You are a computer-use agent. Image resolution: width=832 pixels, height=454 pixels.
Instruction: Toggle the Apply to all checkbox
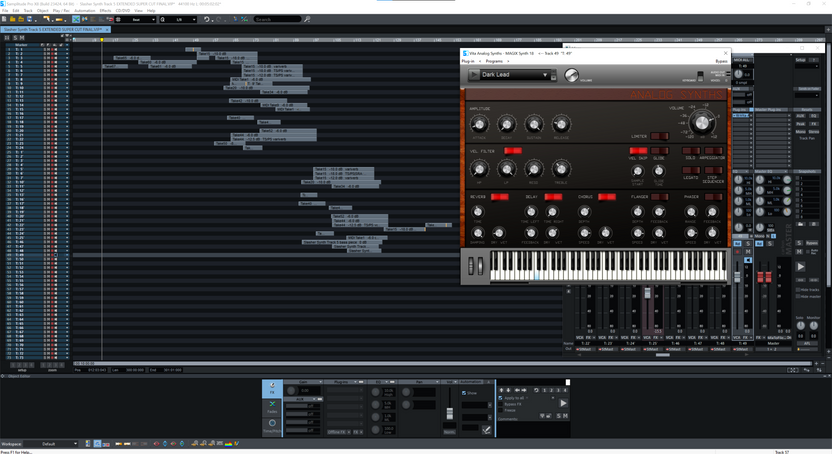click(x=500, y=398)
